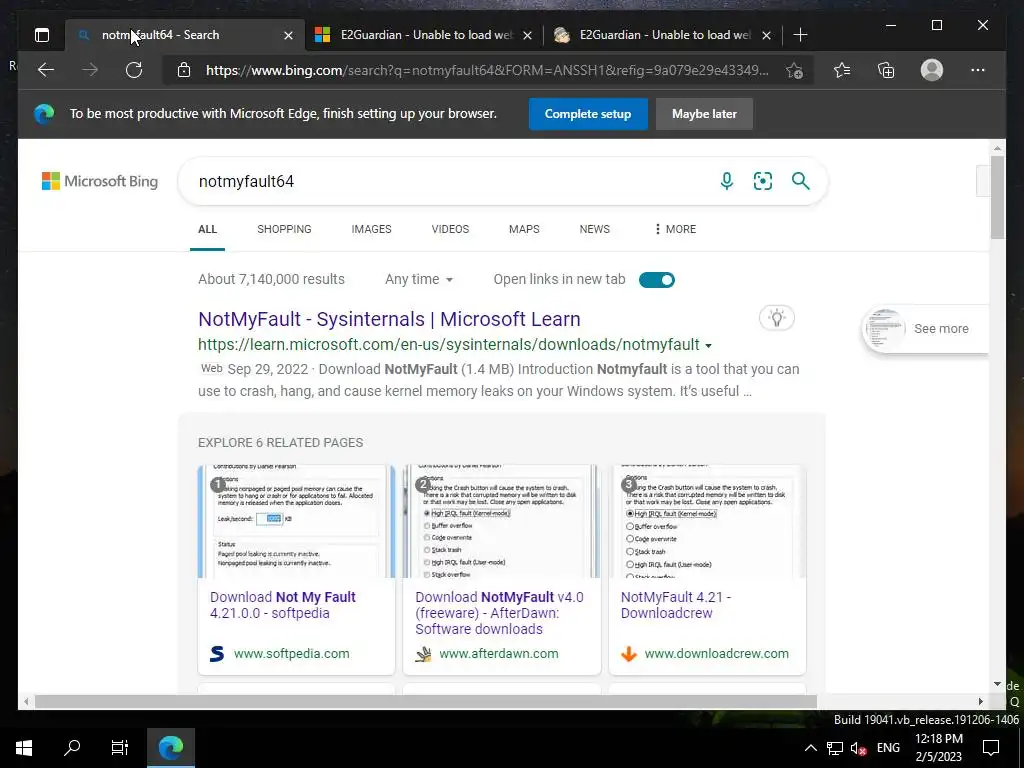Close the notmyfault64 - Search tab
This screenshot has height=768, width=1024.
[288, 35]
